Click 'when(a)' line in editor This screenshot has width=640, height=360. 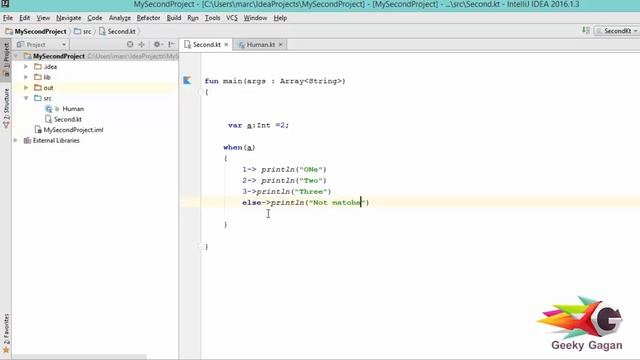point(239,147)
